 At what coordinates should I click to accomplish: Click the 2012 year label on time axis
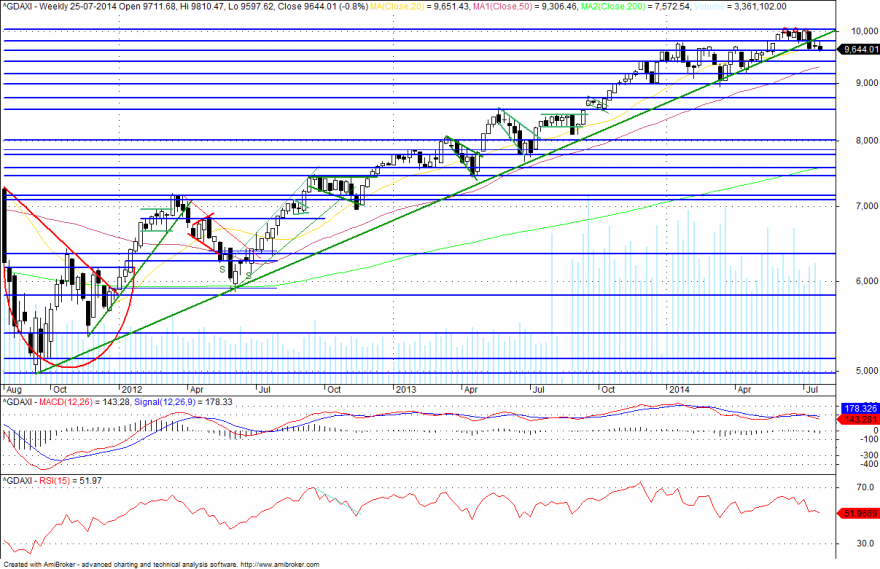(132, 389)
